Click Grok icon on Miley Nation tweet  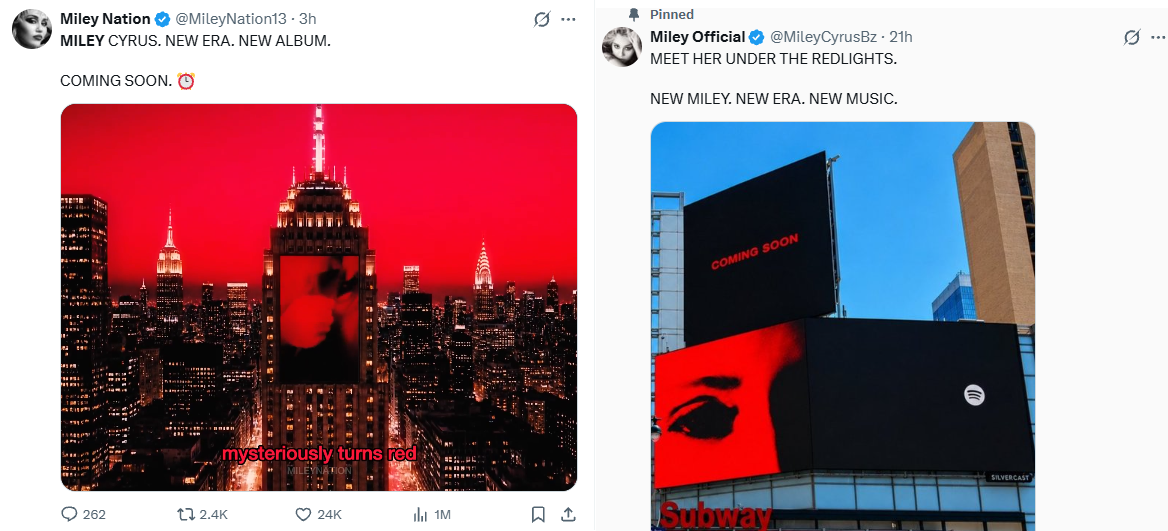tap(542, 20)
